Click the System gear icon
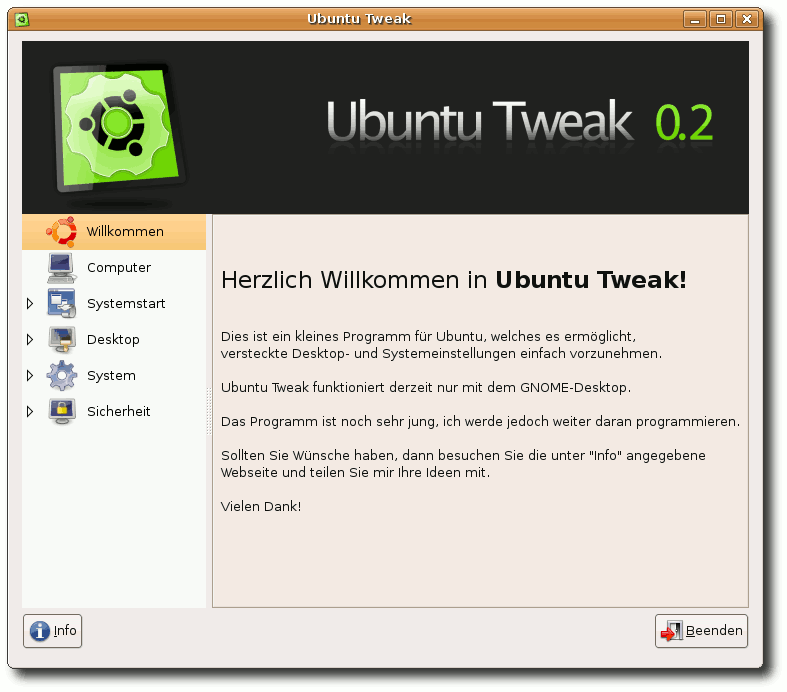The width and height of the screenshot is (787, 692). [62, 375]
